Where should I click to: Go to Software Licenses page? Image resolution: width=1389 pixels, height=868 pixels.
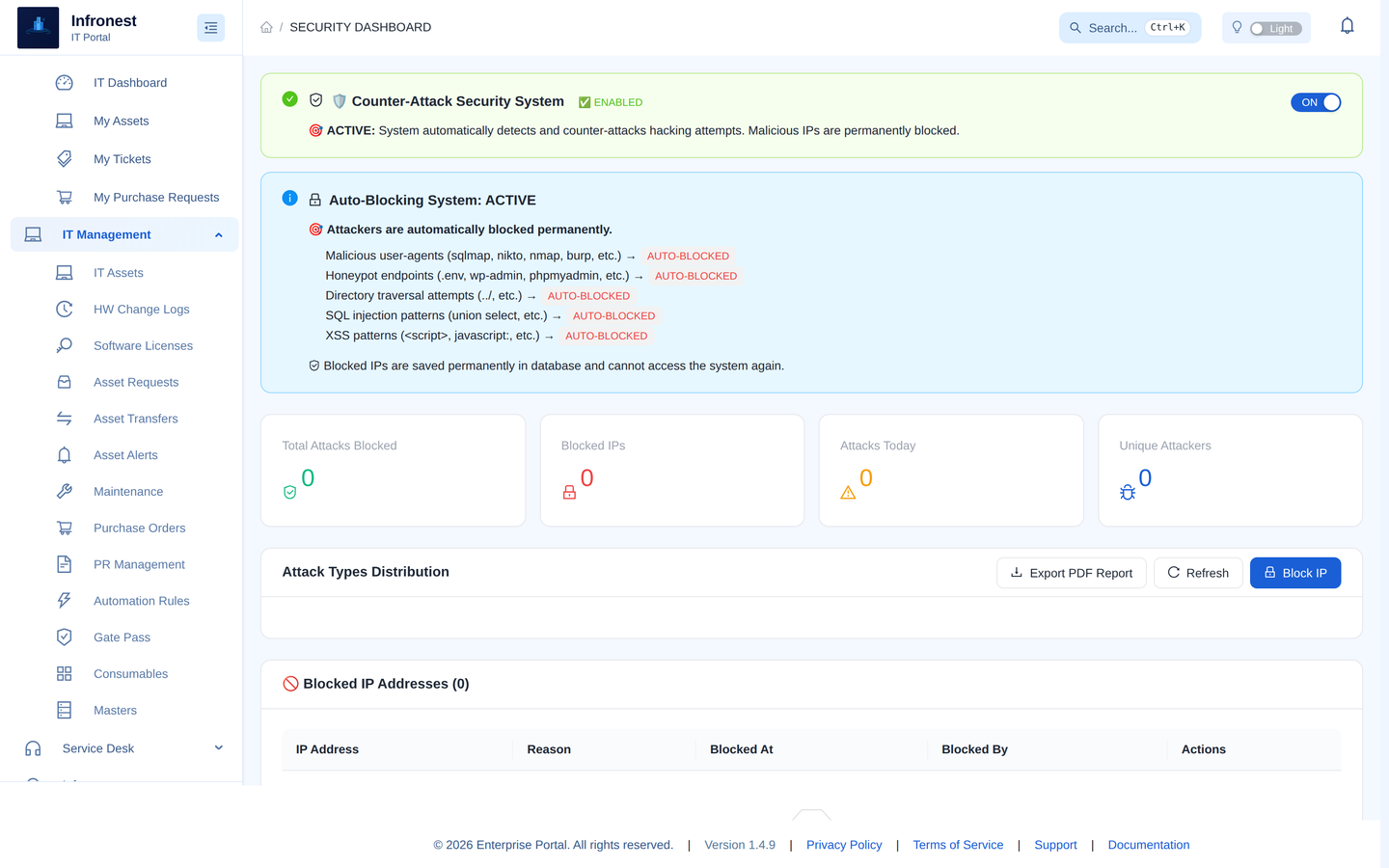coord(143,345)
